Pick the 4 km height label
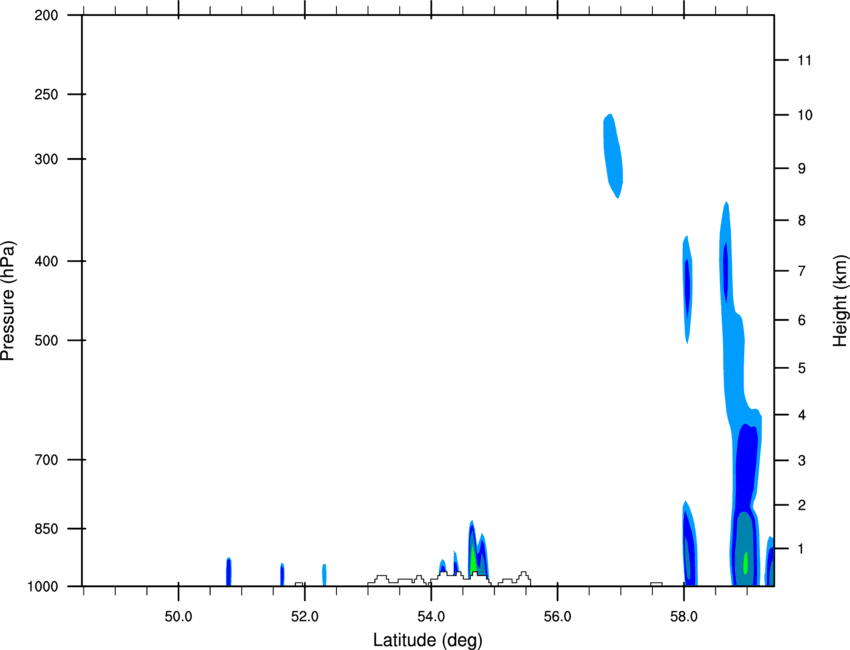The image size is (850, 650). [x=802, y=415]
